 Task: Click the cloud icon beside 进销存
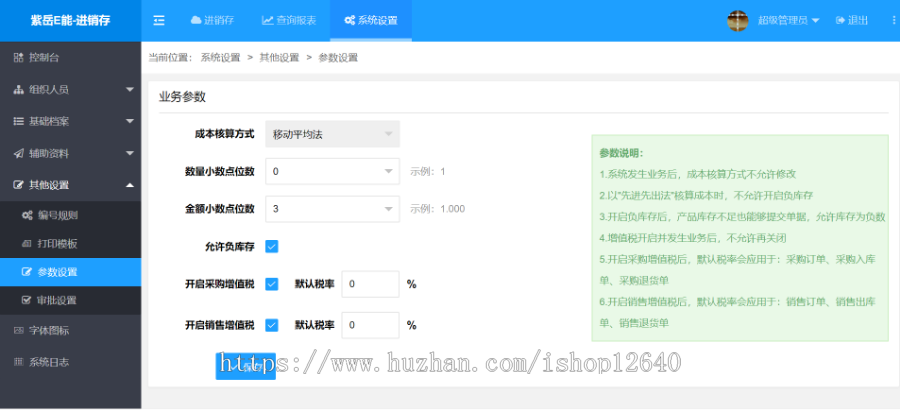[196, 20]
